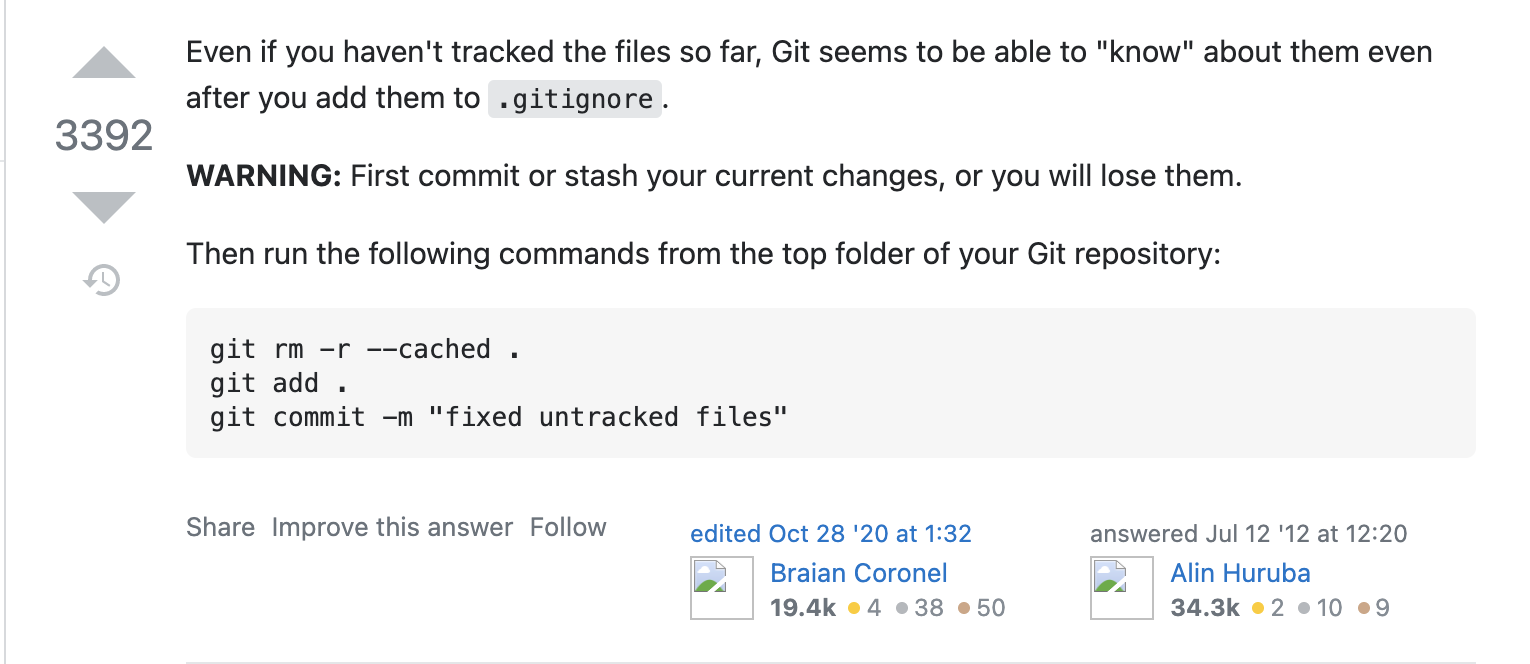Viewport: 1530px width, 664px height.
Task: Visit Alin Huruba's profile name link
Action: click(1240, 573)
